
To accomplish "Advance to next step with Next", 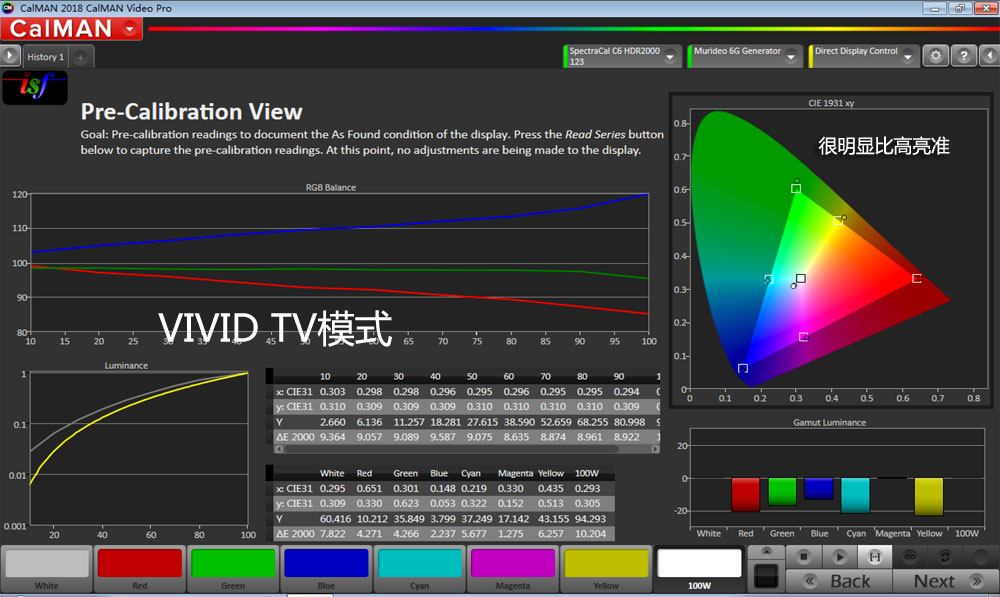I will pos(946,581).
